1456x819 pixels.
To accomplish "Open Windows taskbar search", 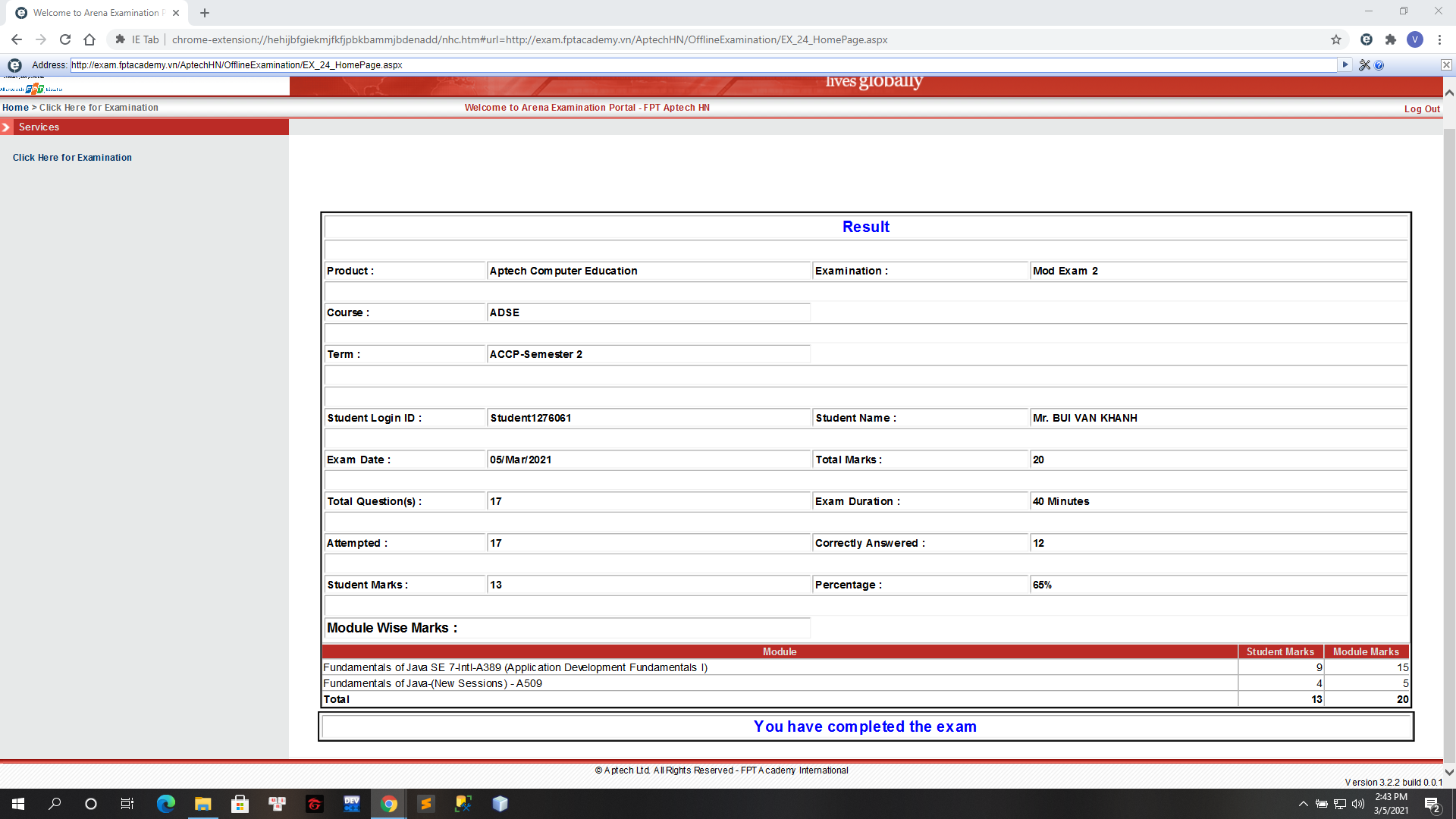I will (55, 804).
